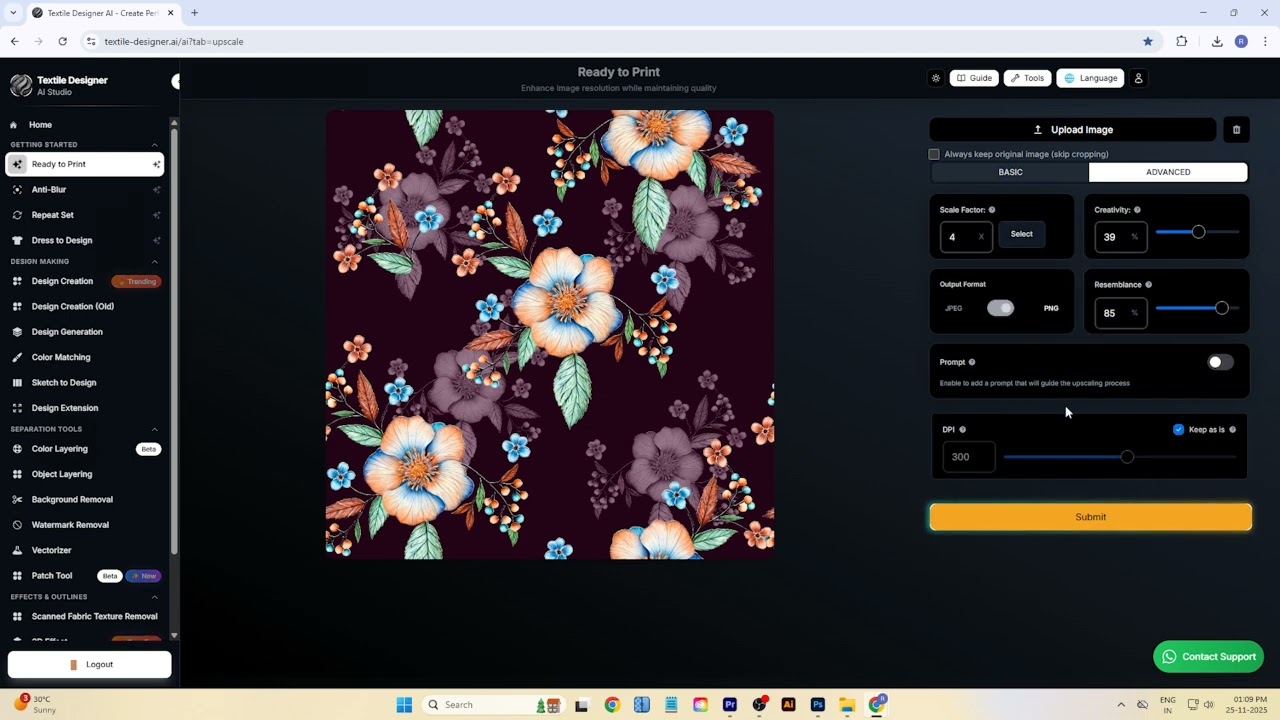This screenshot has height=720, width=1280.
Task: Click the Textile Designer logo
Action: [21, 86]
